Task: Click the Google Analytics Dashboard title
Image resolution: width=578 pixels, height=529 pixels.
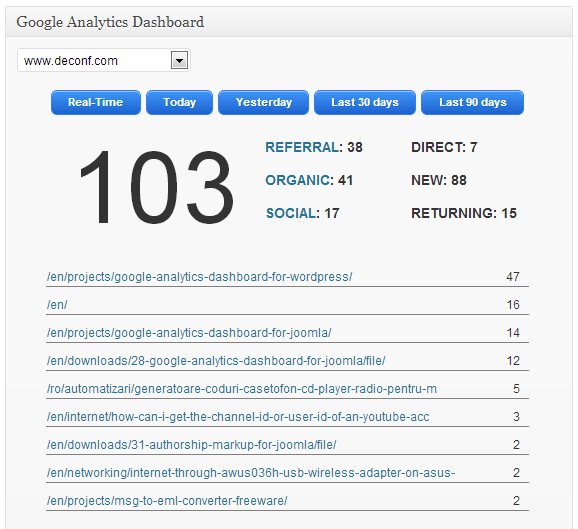Action: click(110, 22)
